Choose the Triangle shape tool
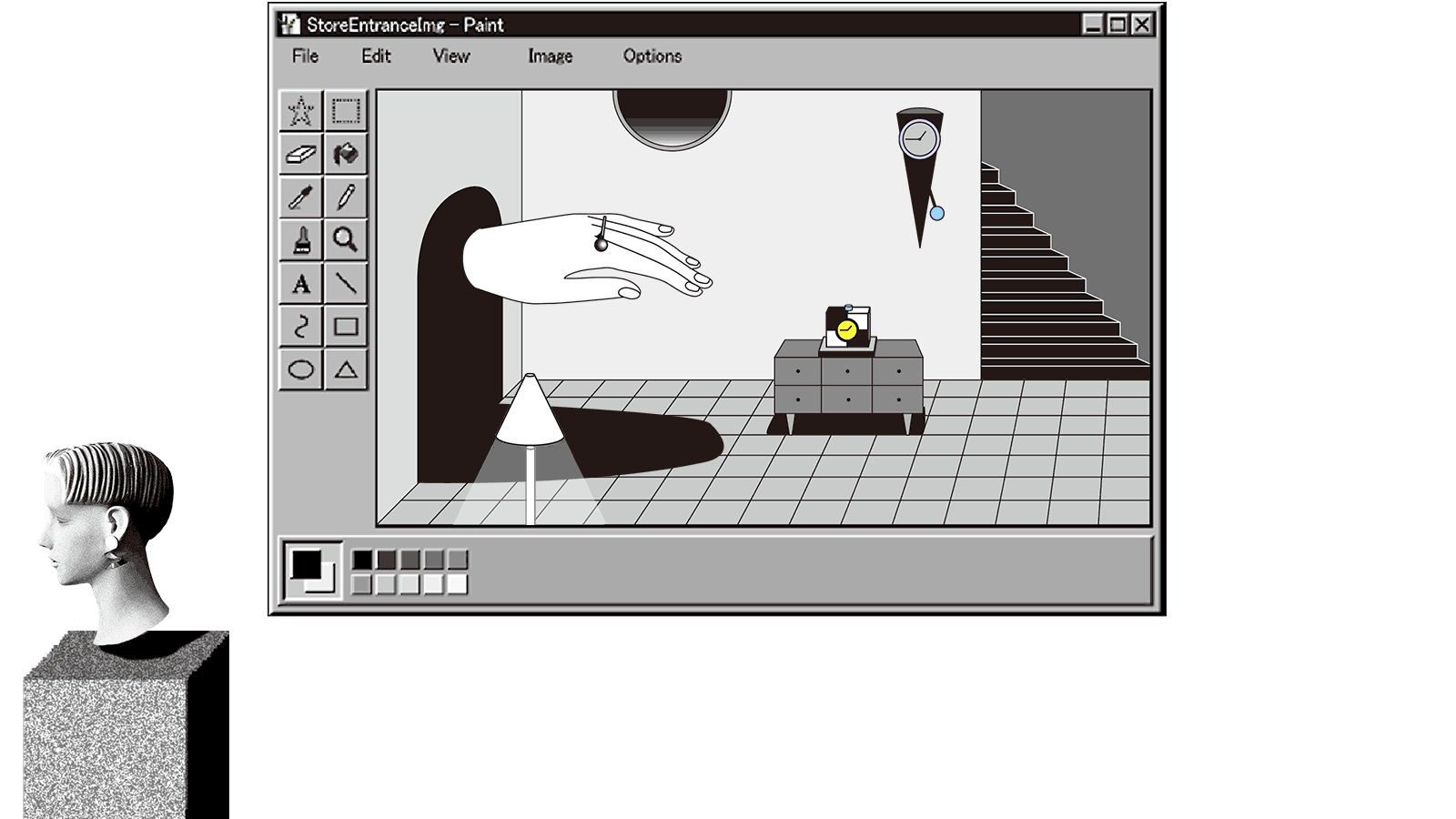 346,369
